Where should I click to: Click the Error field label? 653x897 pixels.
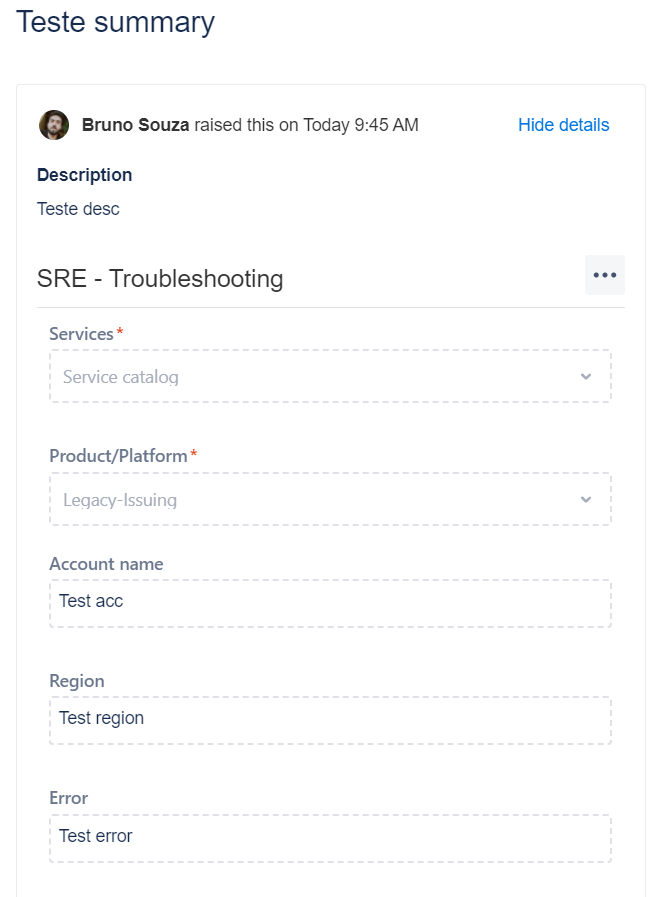[x=69, y=798]
